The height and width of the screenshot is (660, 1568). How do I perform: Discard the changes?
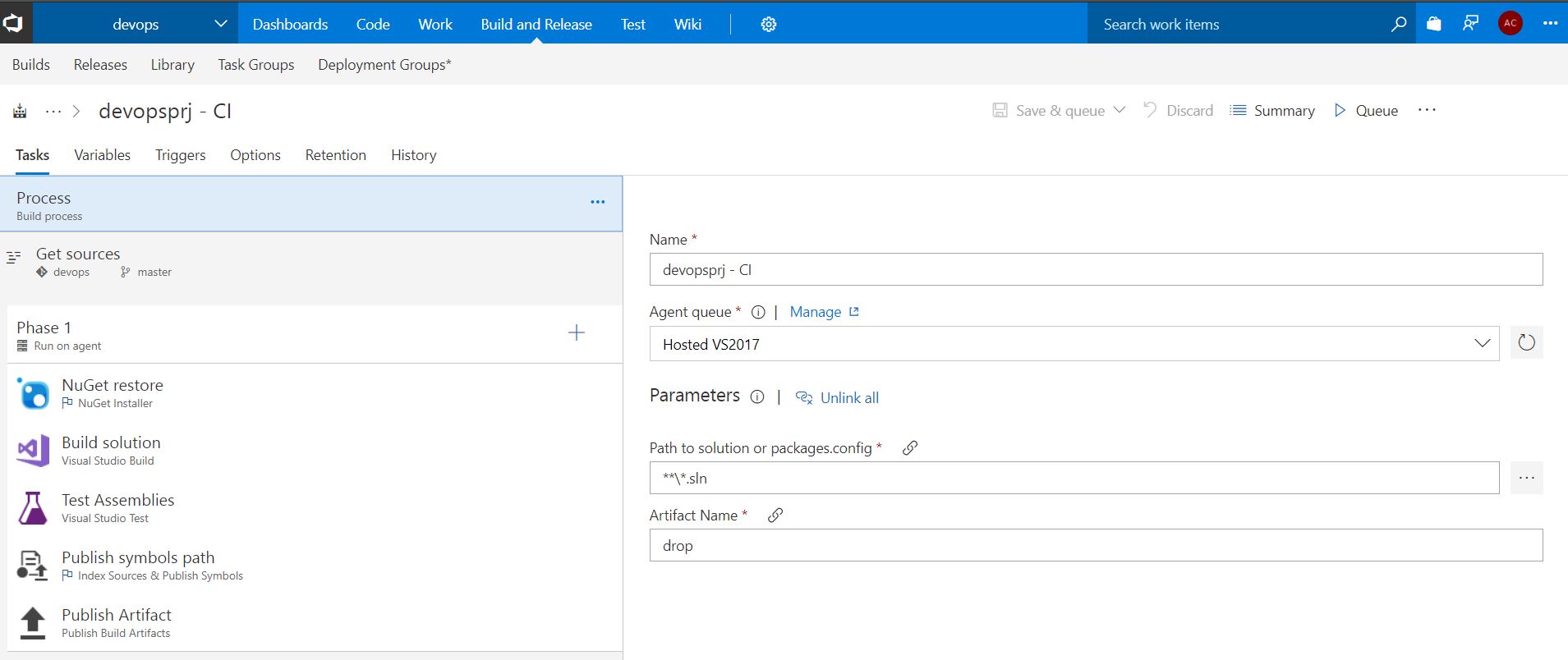(1178, 111)
